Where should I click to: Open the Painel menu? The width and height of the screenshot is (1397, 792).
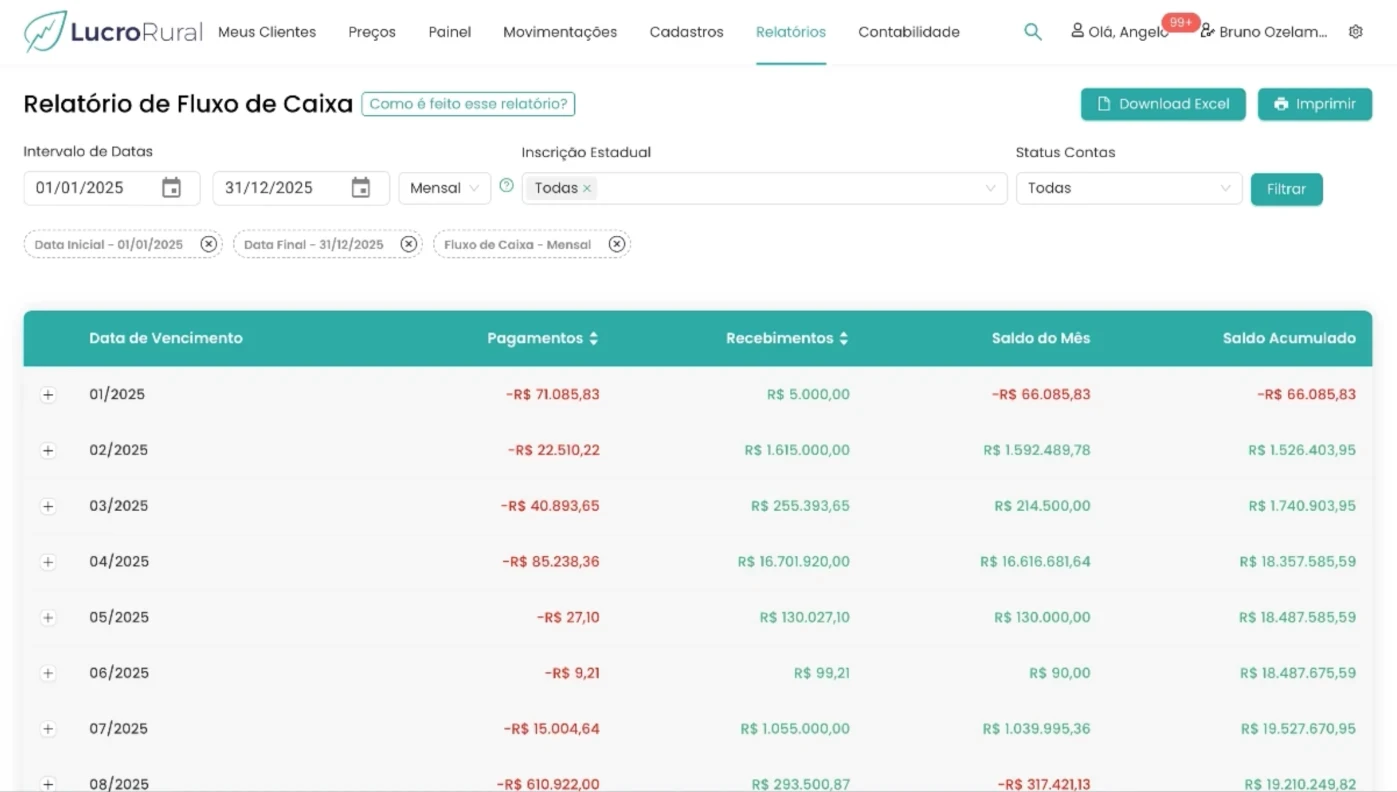pyautogui.click(x=450, y=32)
